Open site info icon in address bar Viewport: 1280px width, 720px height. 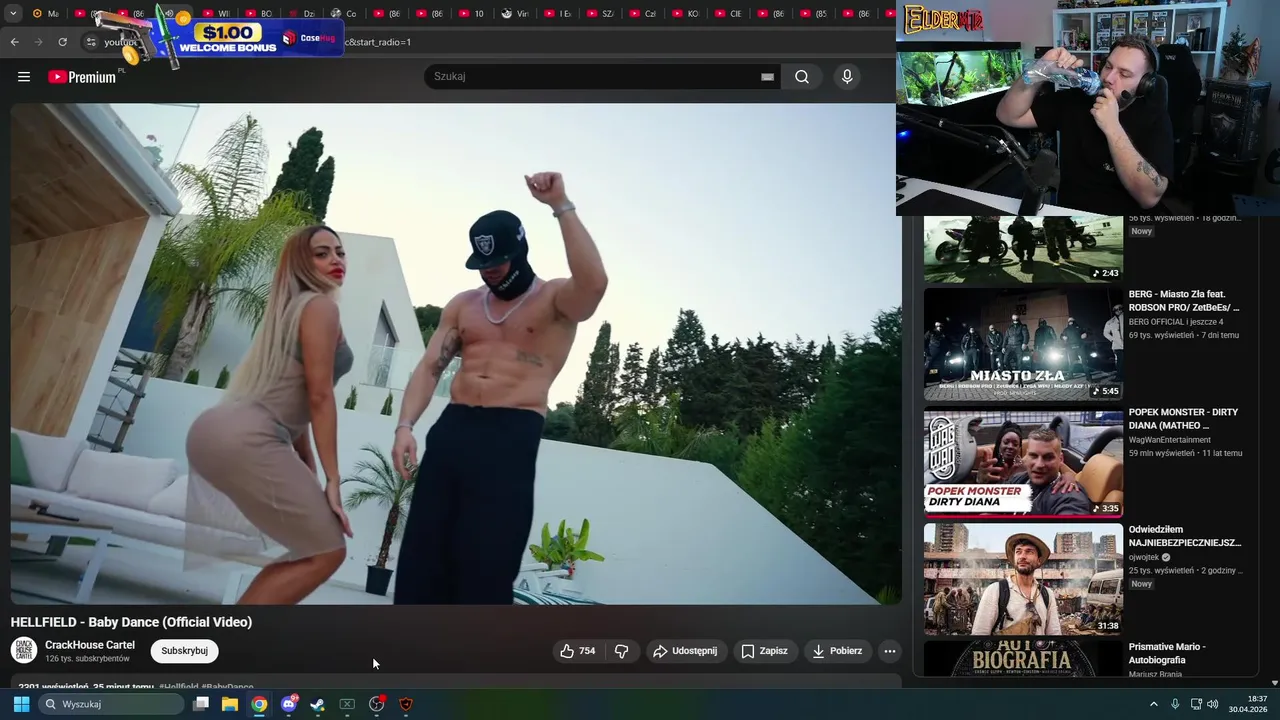[91, 42]
